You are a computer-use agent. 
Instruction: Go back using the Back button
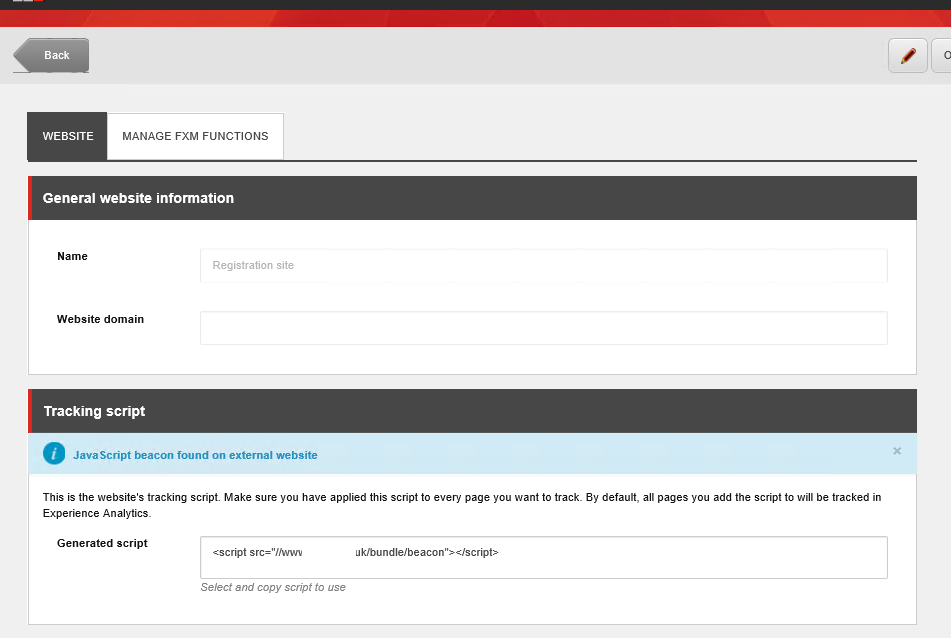tap(52, 55)
